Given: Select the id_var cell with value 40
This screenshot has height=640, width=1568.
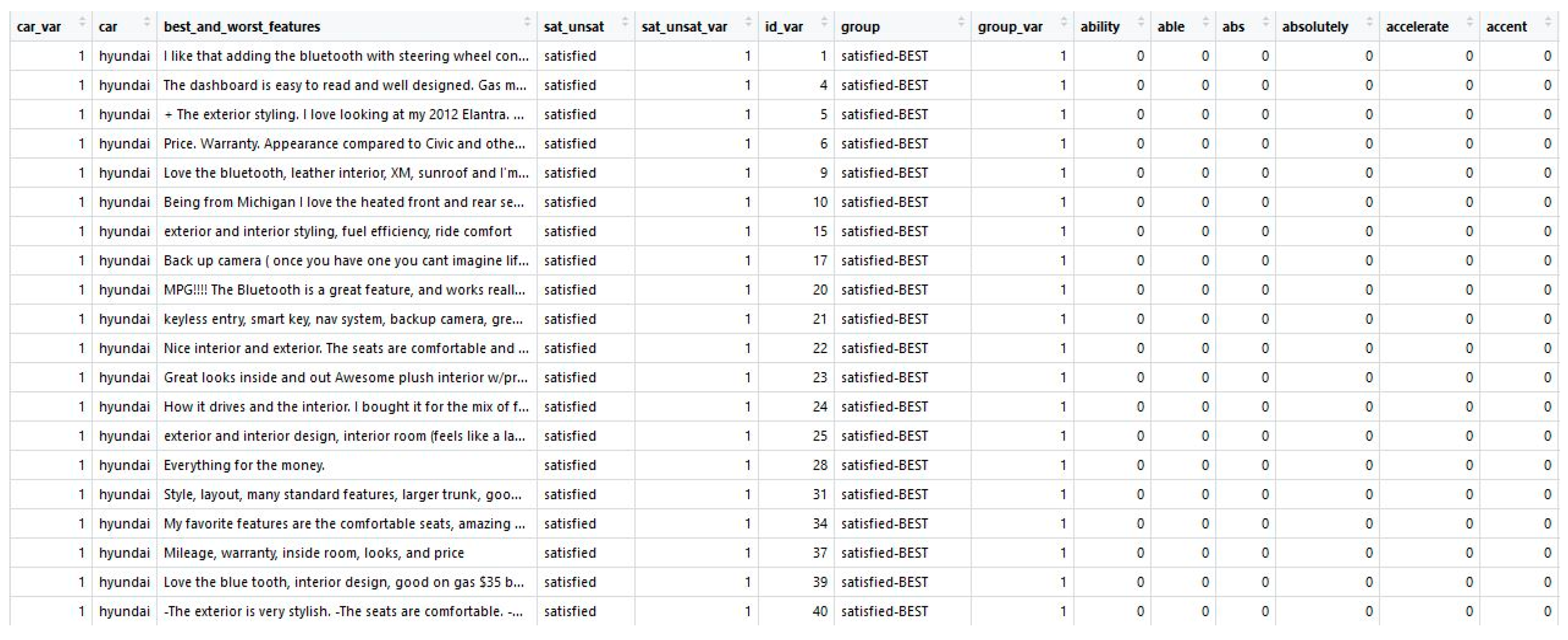Looking at the screenshot, I should [x=820, y=612].
